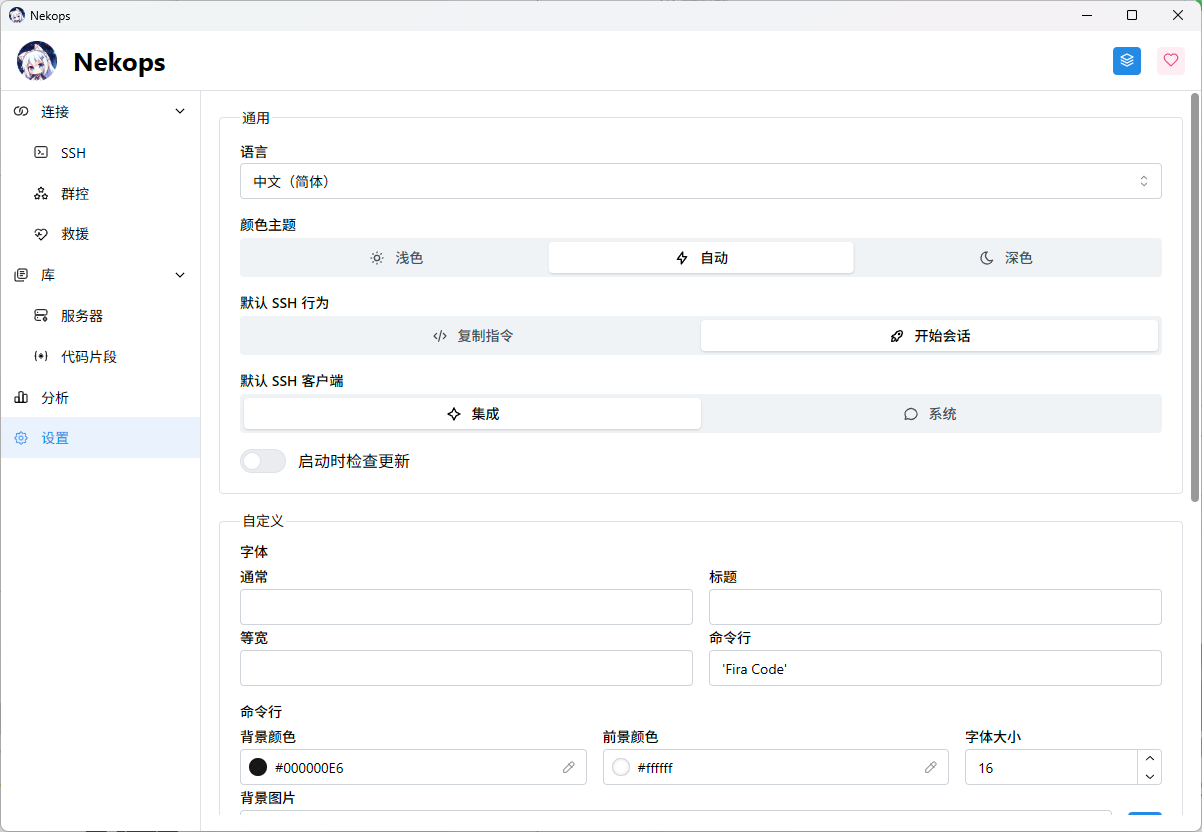Image resolution: width=1202 pixels, height=832 pixels.
Task: Go to 分析 in the sidebar
Action: tap(55, 398)
